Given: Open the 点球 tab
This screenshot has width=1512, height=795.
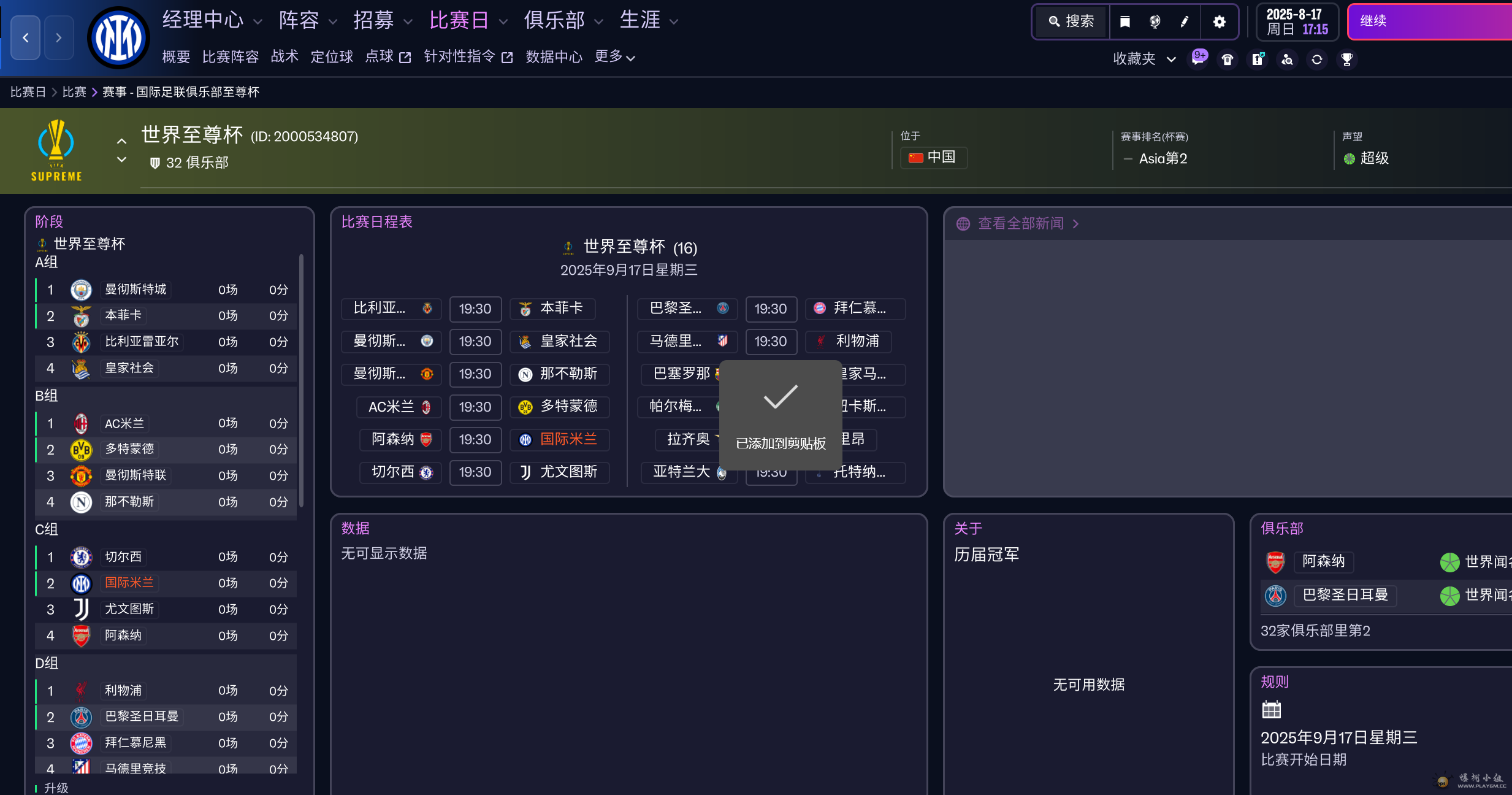Looking at the screenshot, I should click(388, 57).
